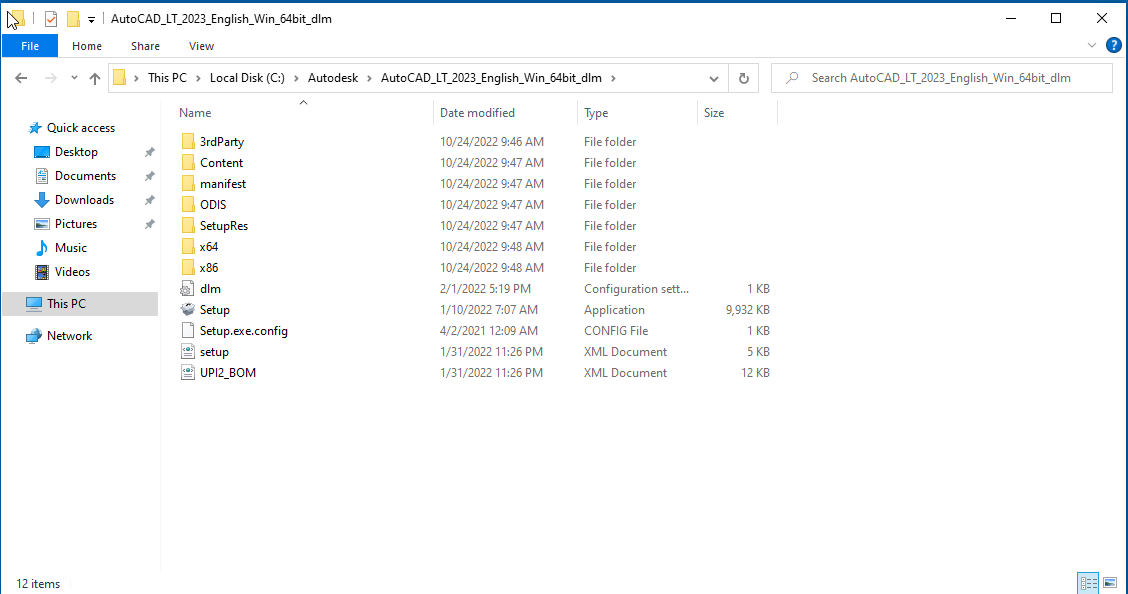Select the manifest folder icon

(x=188, y=183)
